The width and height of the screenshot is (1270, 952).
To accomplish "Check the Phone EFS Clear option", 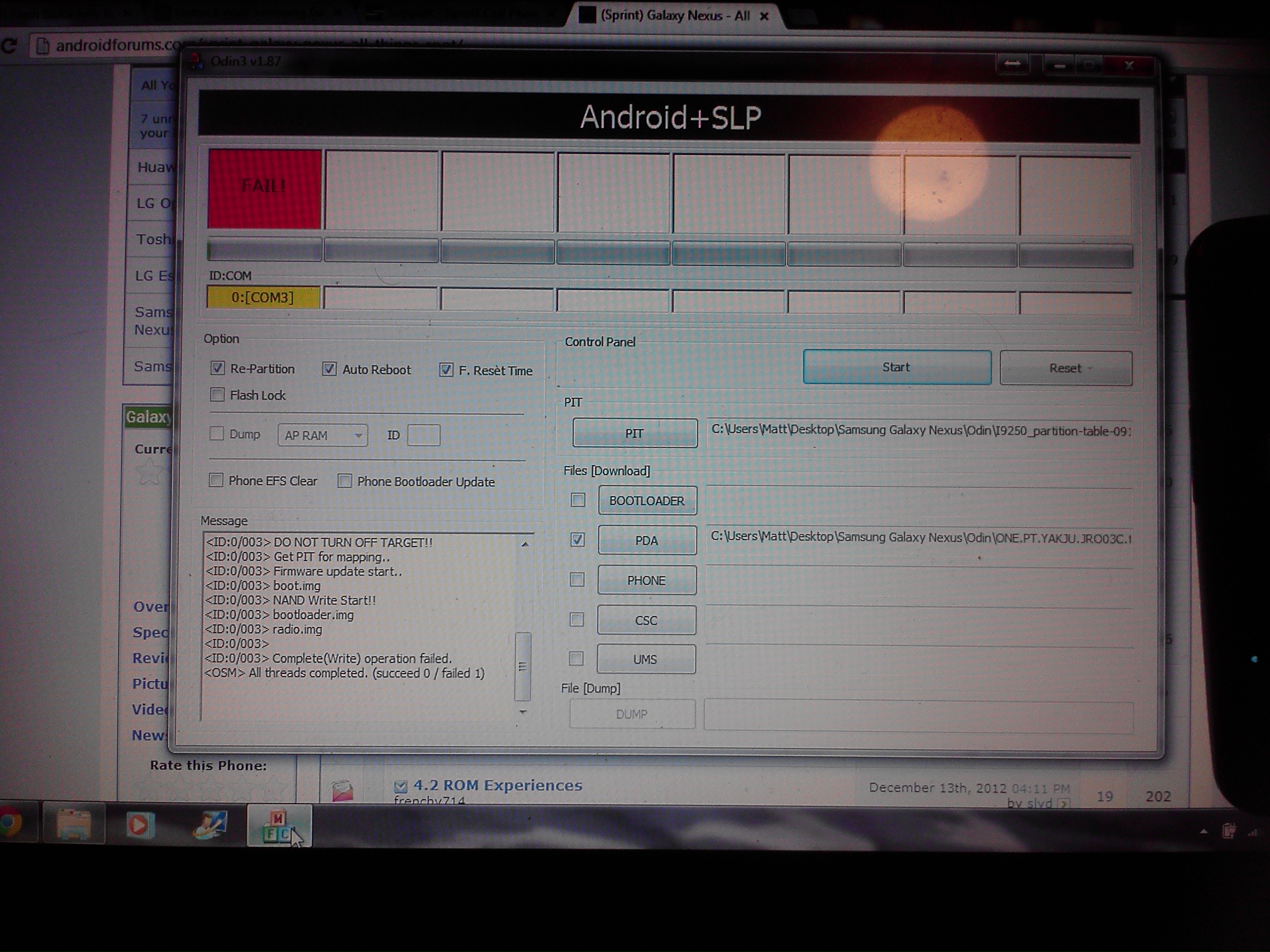I will click(x=216, y=480).
